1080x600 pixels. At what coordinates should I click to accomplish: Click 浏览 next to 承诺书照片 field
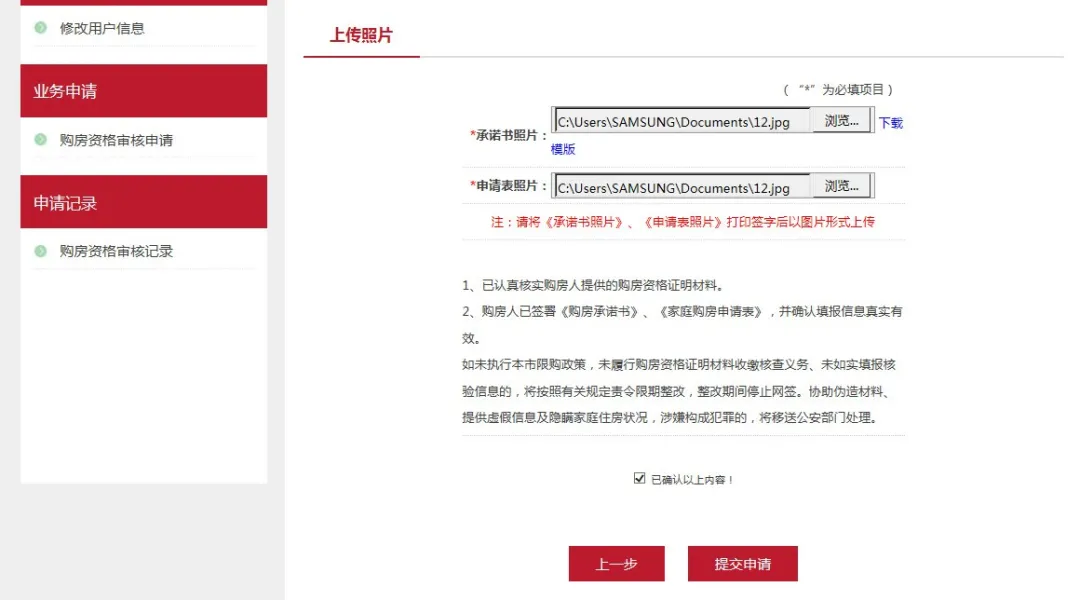point(841,120)
